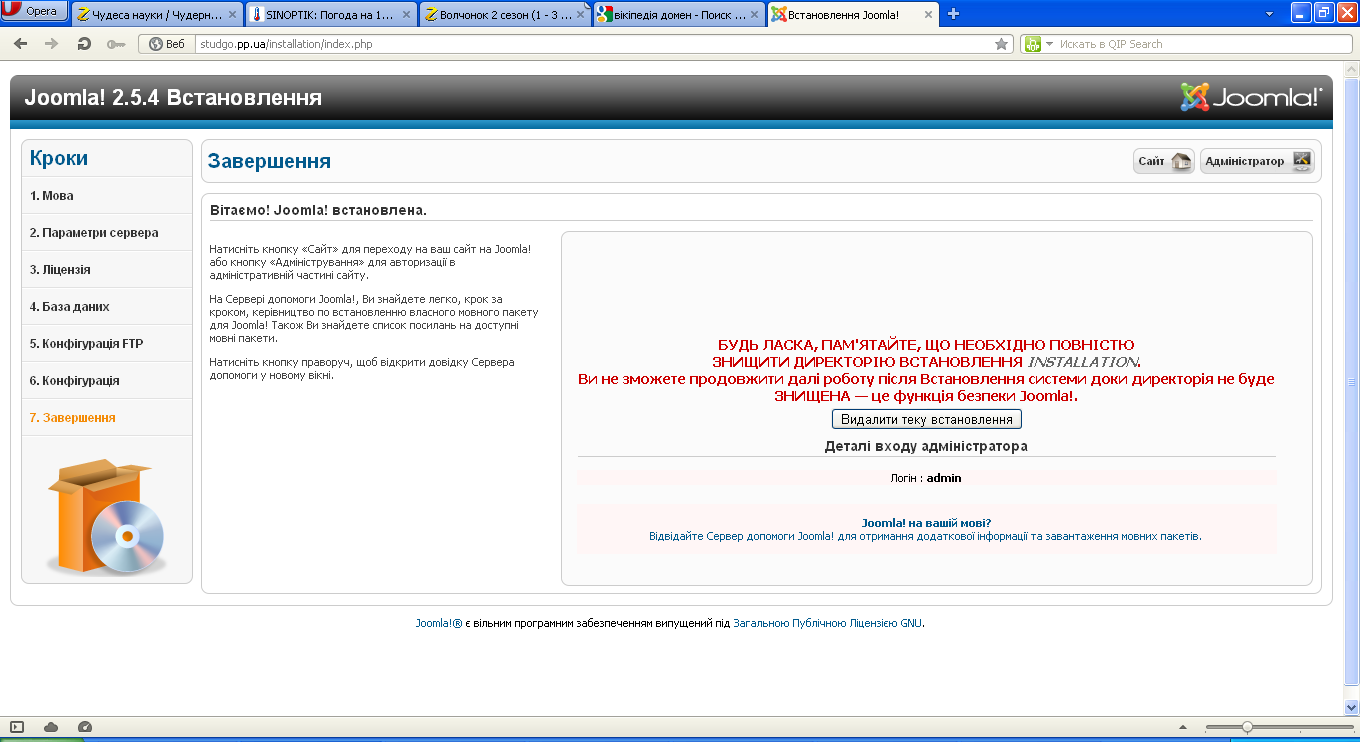
Task: Close the Встановлення Joomla! tab
Action: 927,15
